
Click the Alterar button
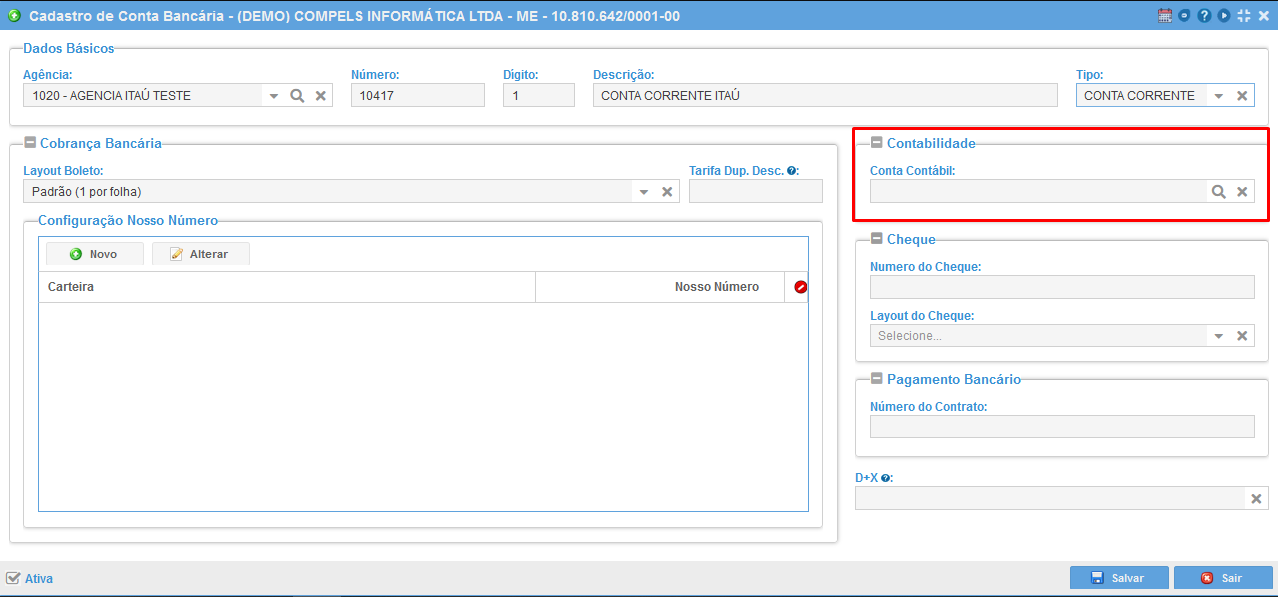point(201,254)
